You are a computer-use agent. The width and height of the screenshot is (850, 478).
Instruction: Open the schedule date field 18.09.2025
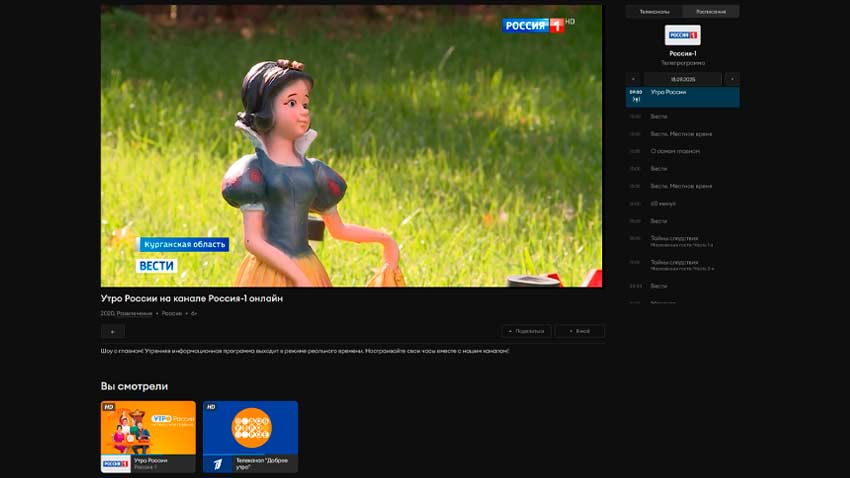(682, 79)
